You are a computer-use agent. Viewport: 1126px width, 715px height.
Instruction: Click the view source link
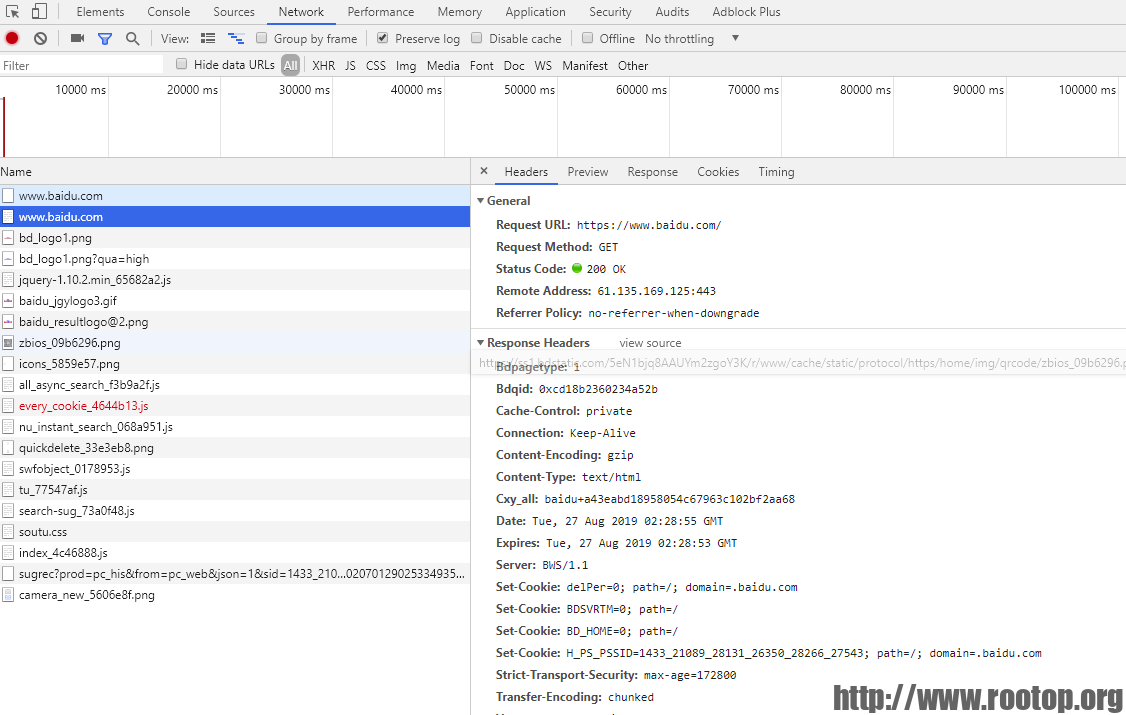650,342
